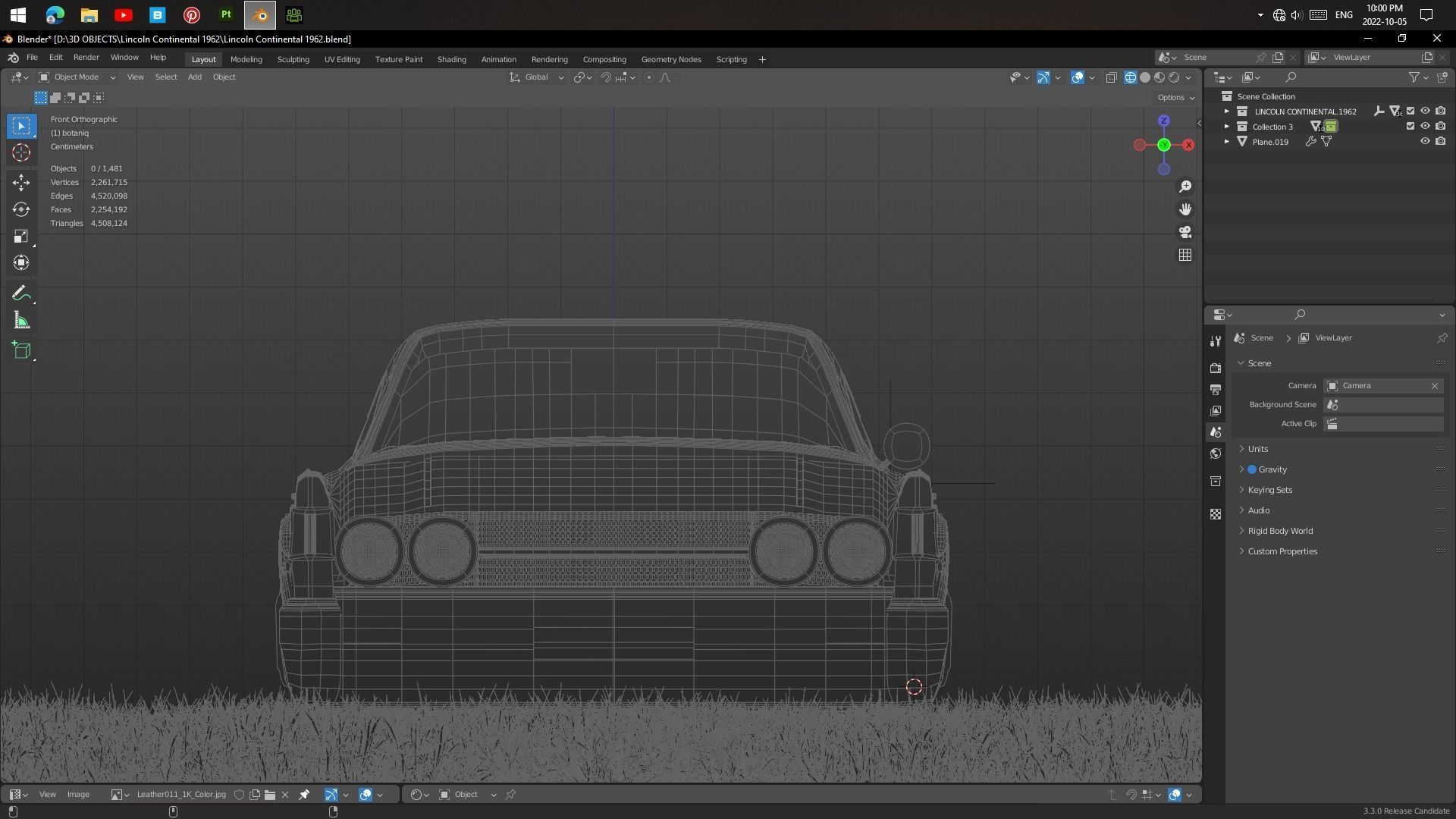Expand Collection 3 in outliner
1456x819 pixels.
point(1227,127)
